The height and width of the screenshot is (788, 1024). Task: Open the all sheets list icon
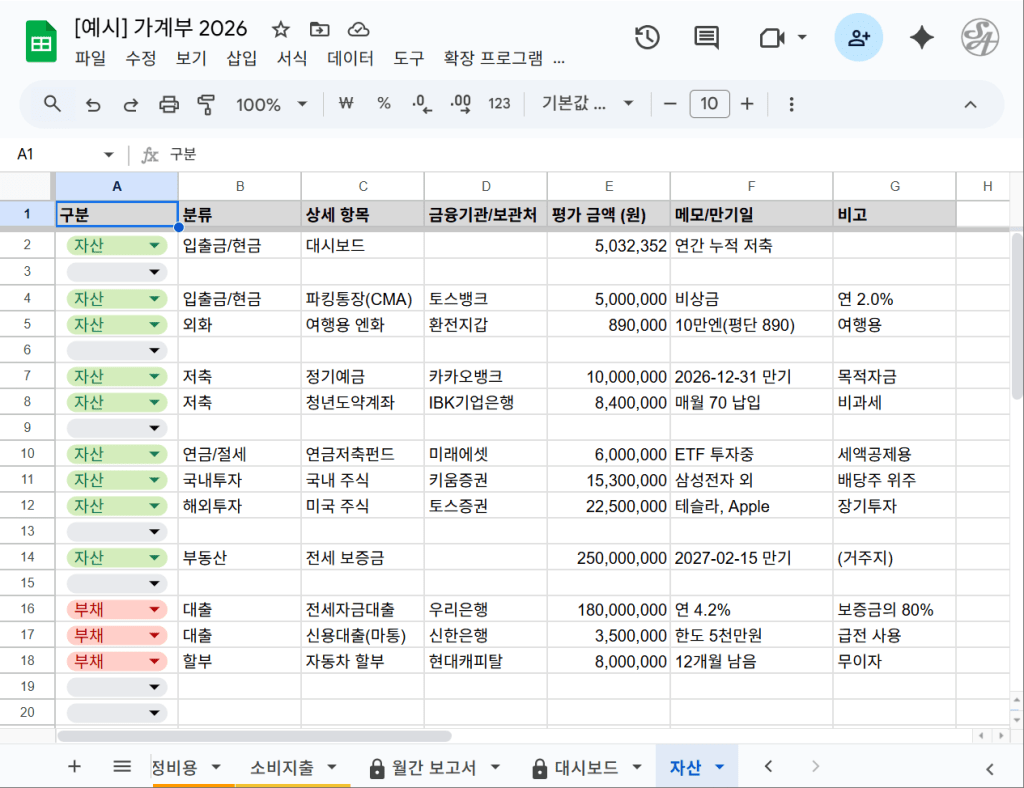(x=122, y=766)
